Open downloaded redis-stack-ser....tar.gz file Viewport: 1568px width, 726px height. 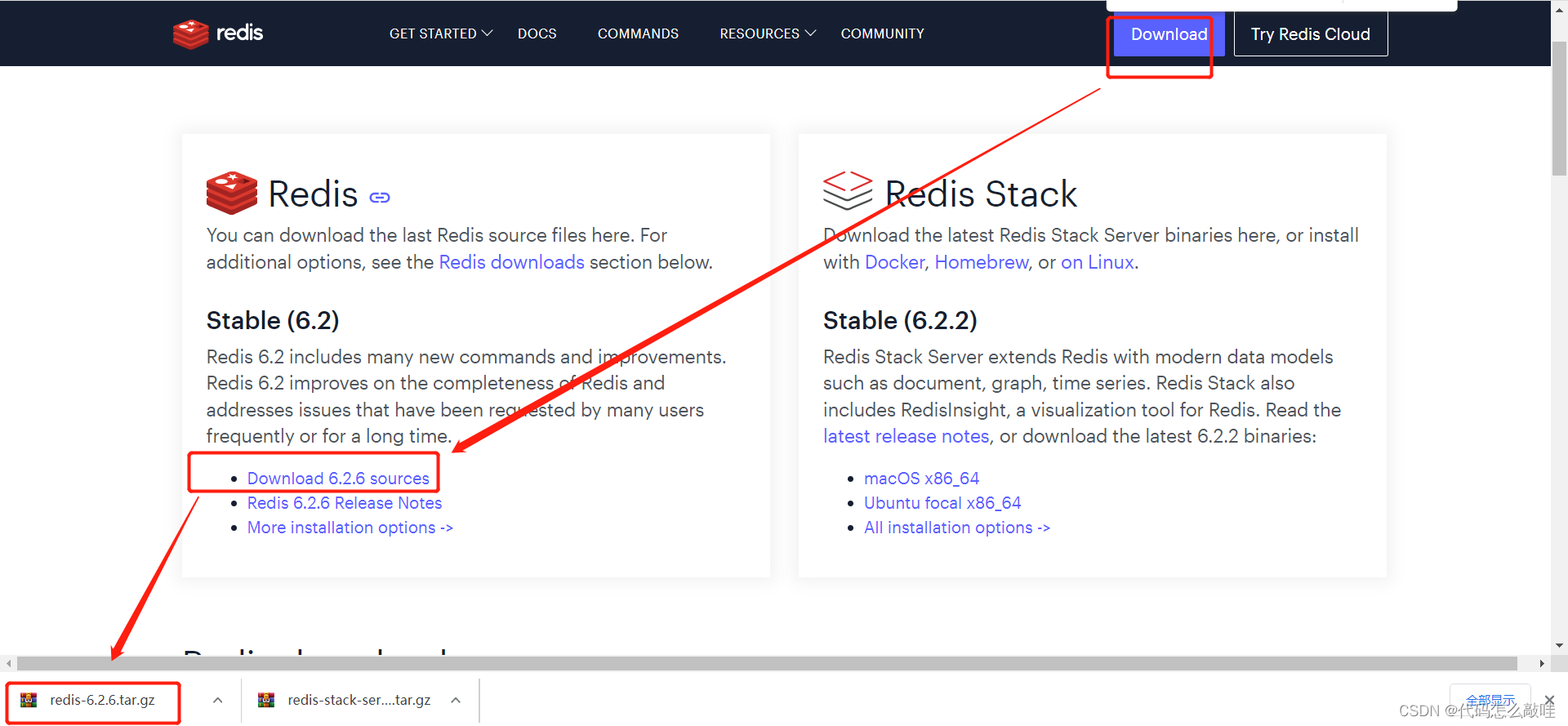[x=359, y=700]
